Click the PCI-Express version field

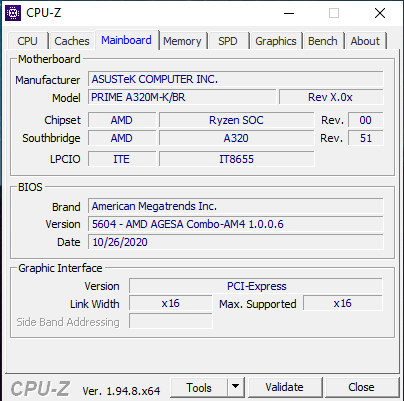point(256,286)
